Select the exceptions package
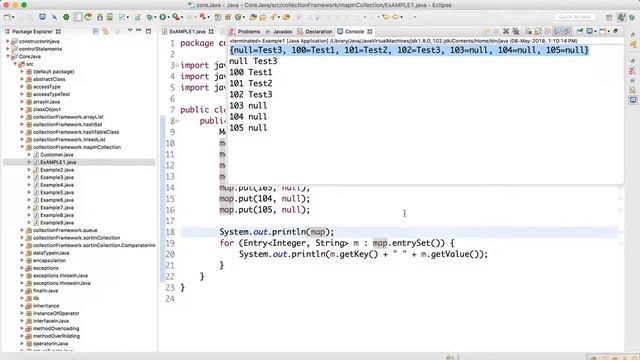640x360 pixels. point(45,268)
